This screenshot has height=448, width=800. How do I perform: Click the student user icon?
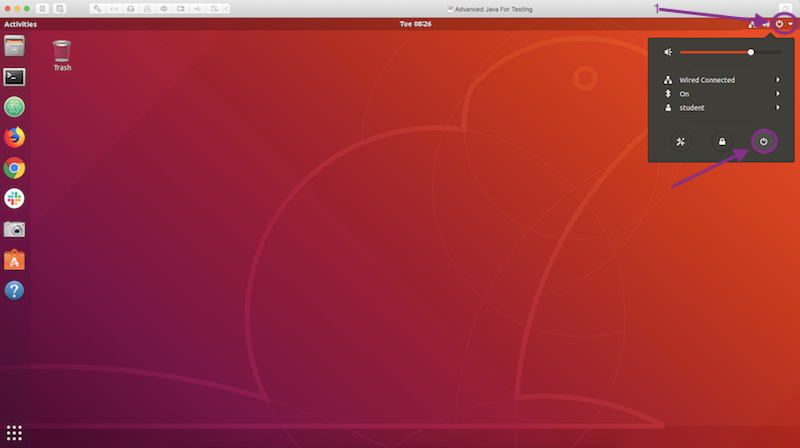coord(668,108)
